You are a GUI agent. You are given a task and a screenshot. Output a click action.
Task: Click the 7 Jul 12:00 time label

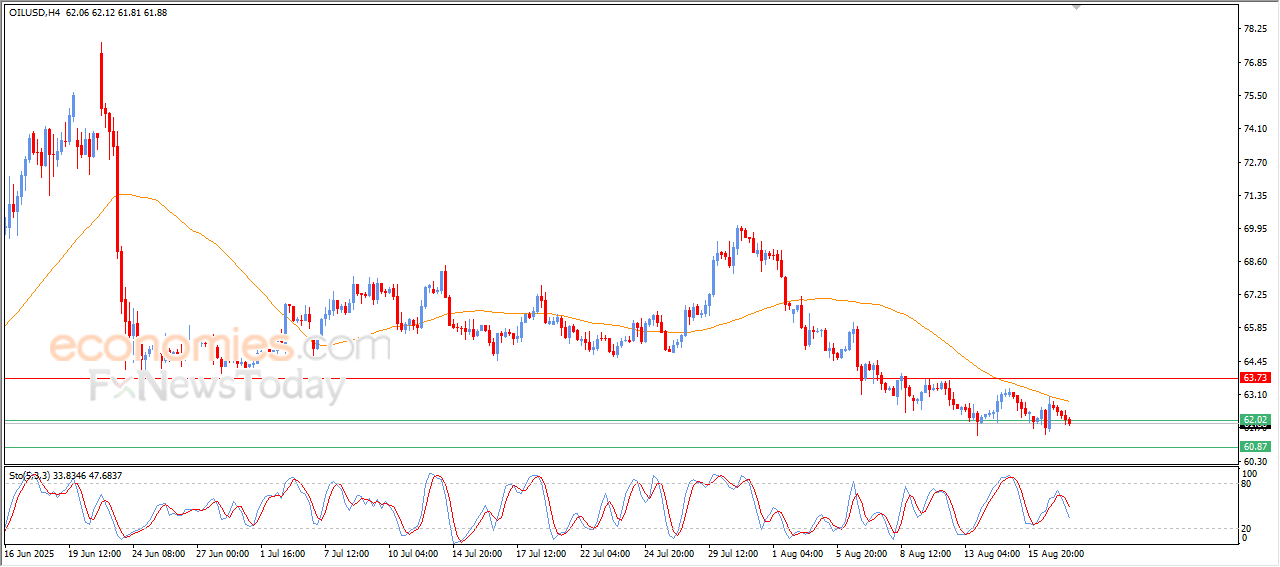[x=348, y=553]
